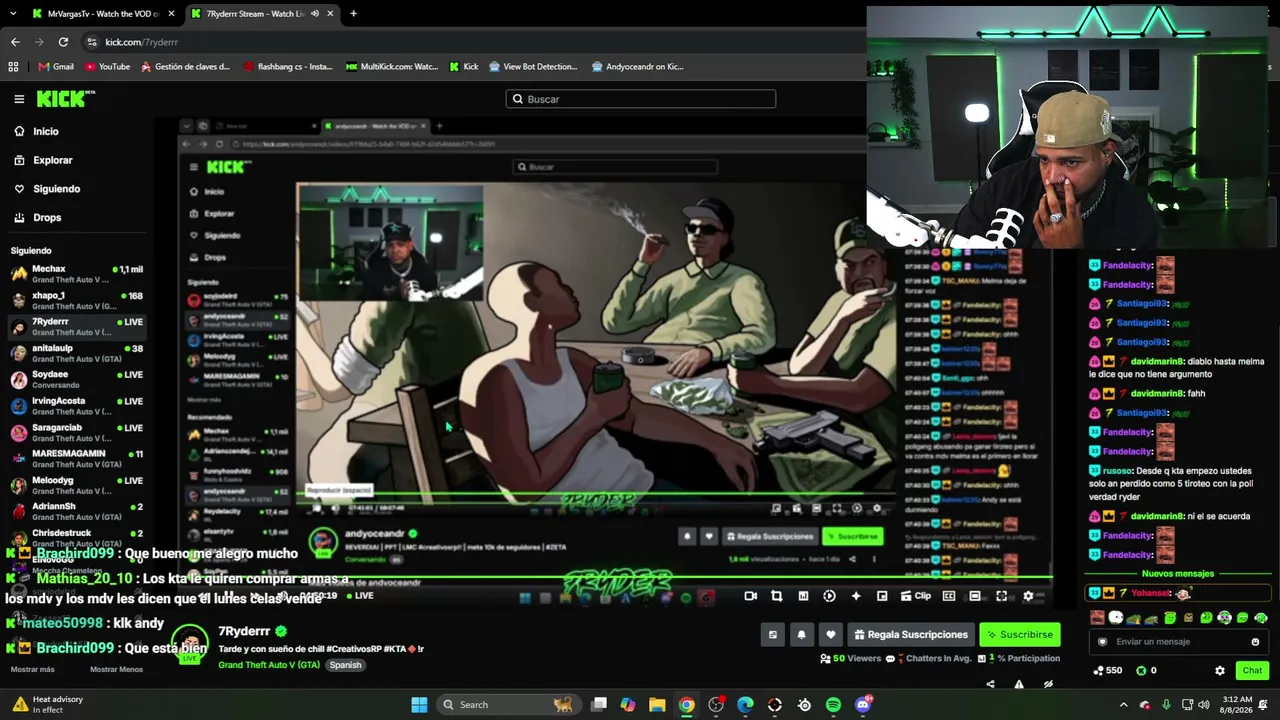The width and height of the screenshot is (1280, 720).
Task: Open the player settings gear
Action: (x=1028, y=596)
